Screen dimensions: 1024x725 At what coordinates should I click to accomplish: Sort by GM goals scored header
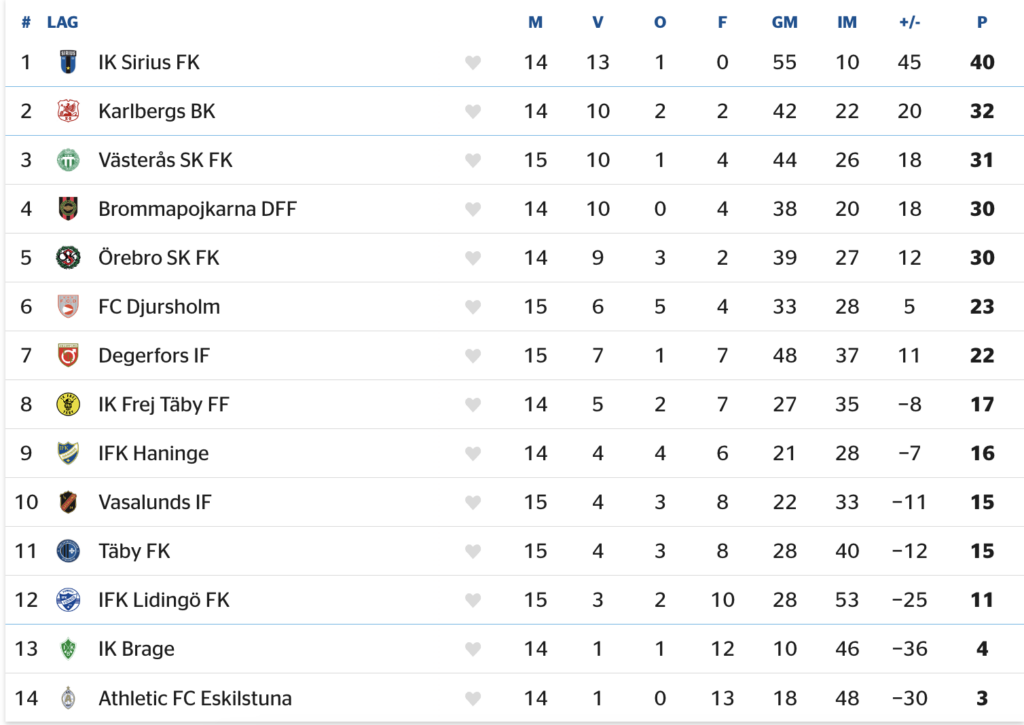[x=785, y=22]
